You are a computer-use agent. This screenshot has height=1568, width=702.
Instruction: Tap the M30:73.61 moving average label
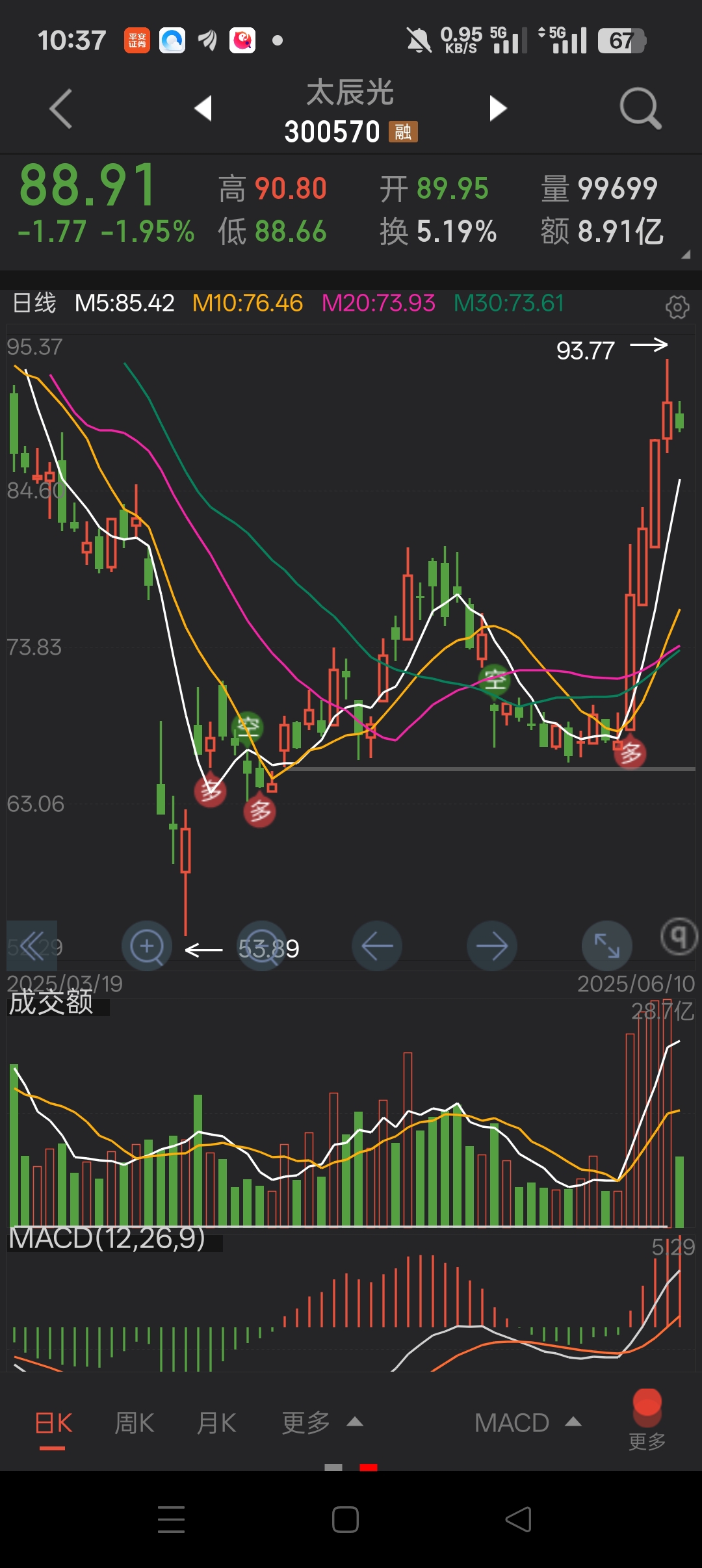[508, 303]
